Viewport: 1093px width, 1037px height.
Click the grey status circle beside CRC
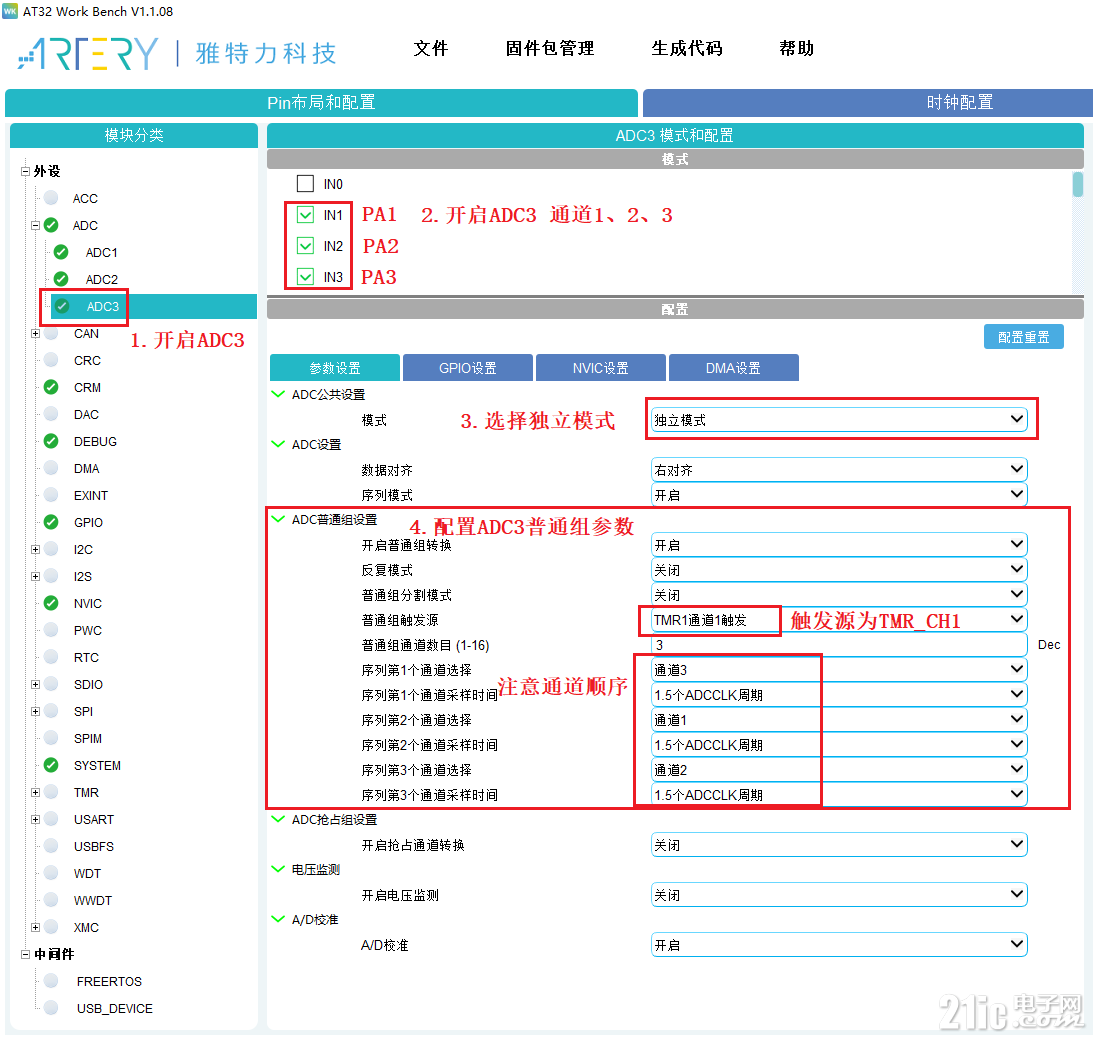(x=51, y=360)
